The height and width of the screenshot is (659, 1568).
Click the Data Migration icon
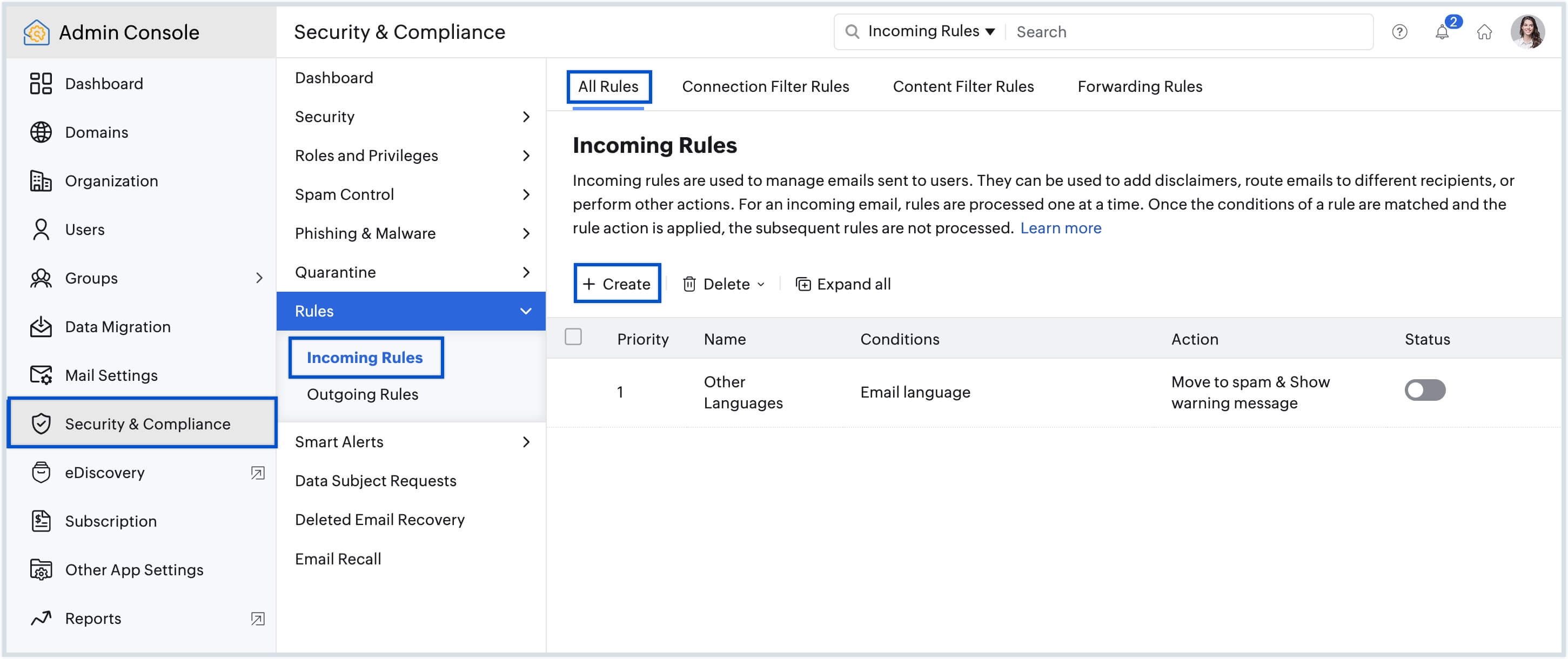[41, 327]
